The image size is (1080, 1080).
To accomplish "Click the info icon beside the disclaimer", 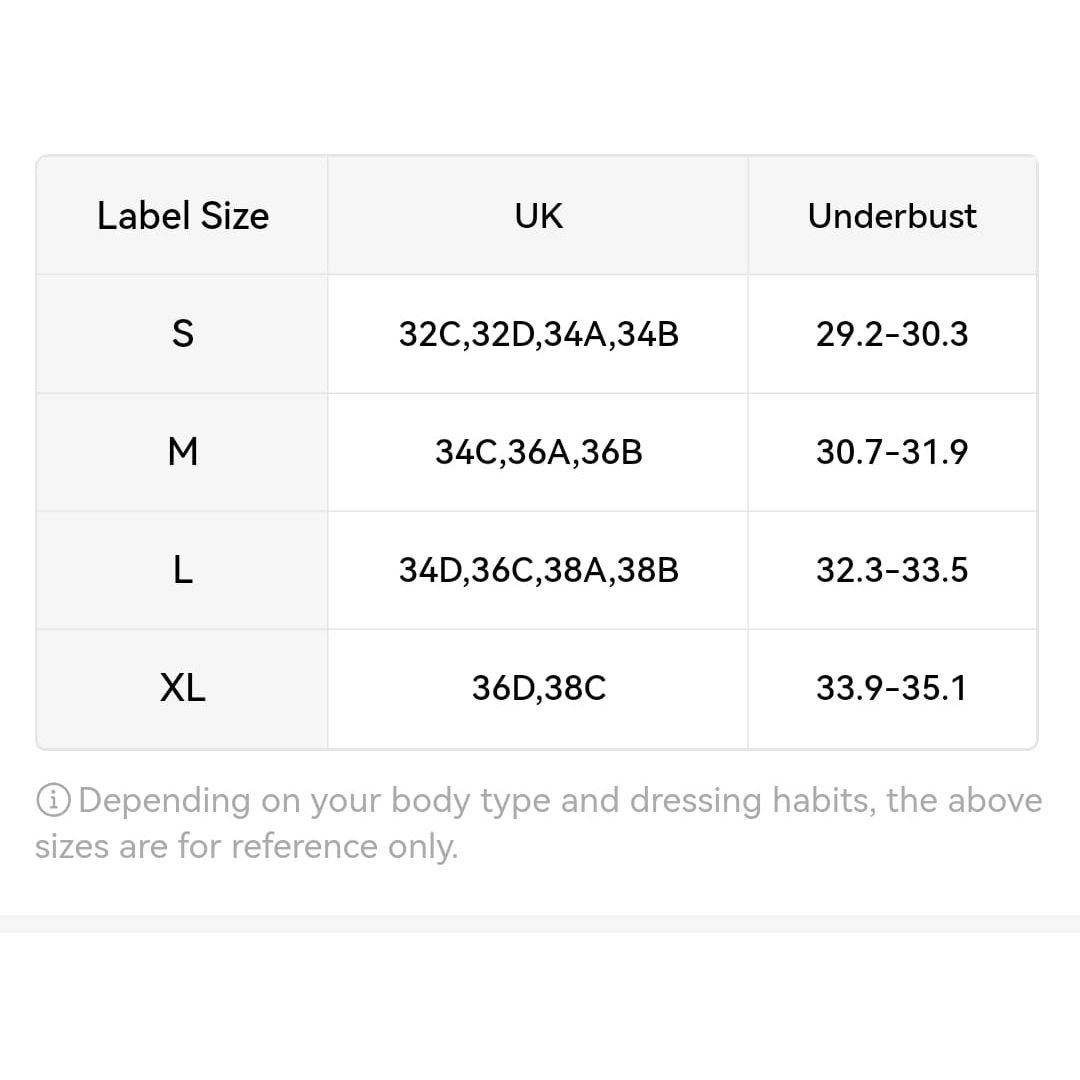I will 53,800.
